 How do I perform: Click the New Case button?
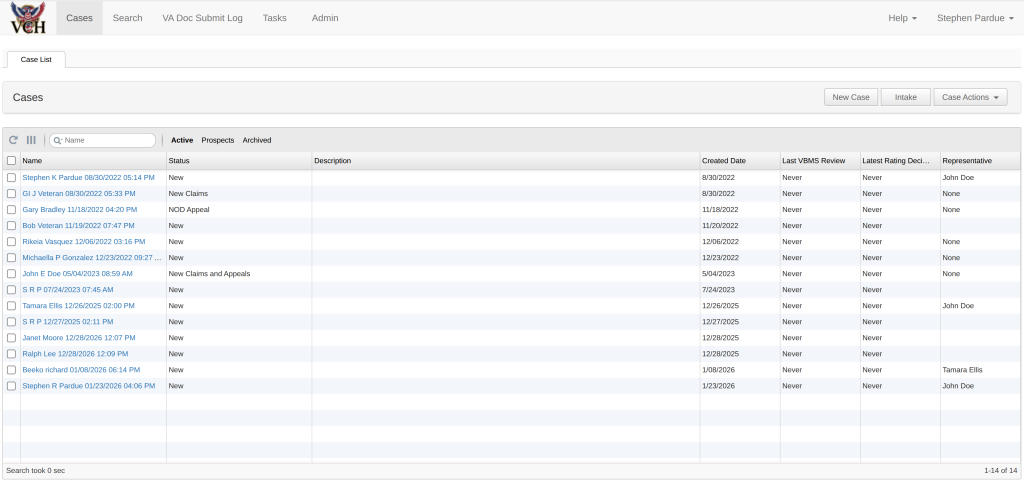pos(851,97)
